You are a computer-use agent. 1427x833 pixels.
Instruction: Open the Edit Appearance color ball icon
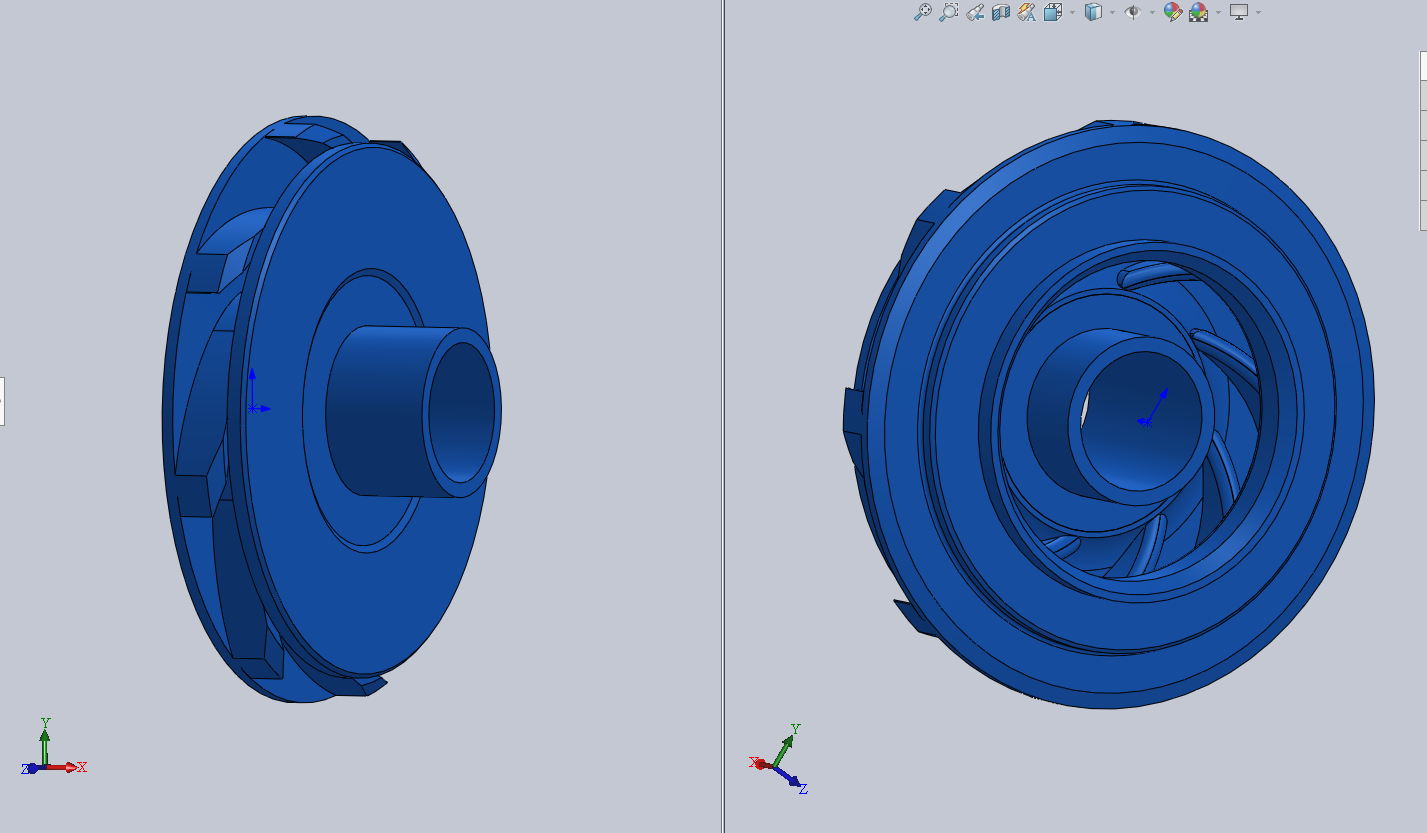click(1173, 12)
